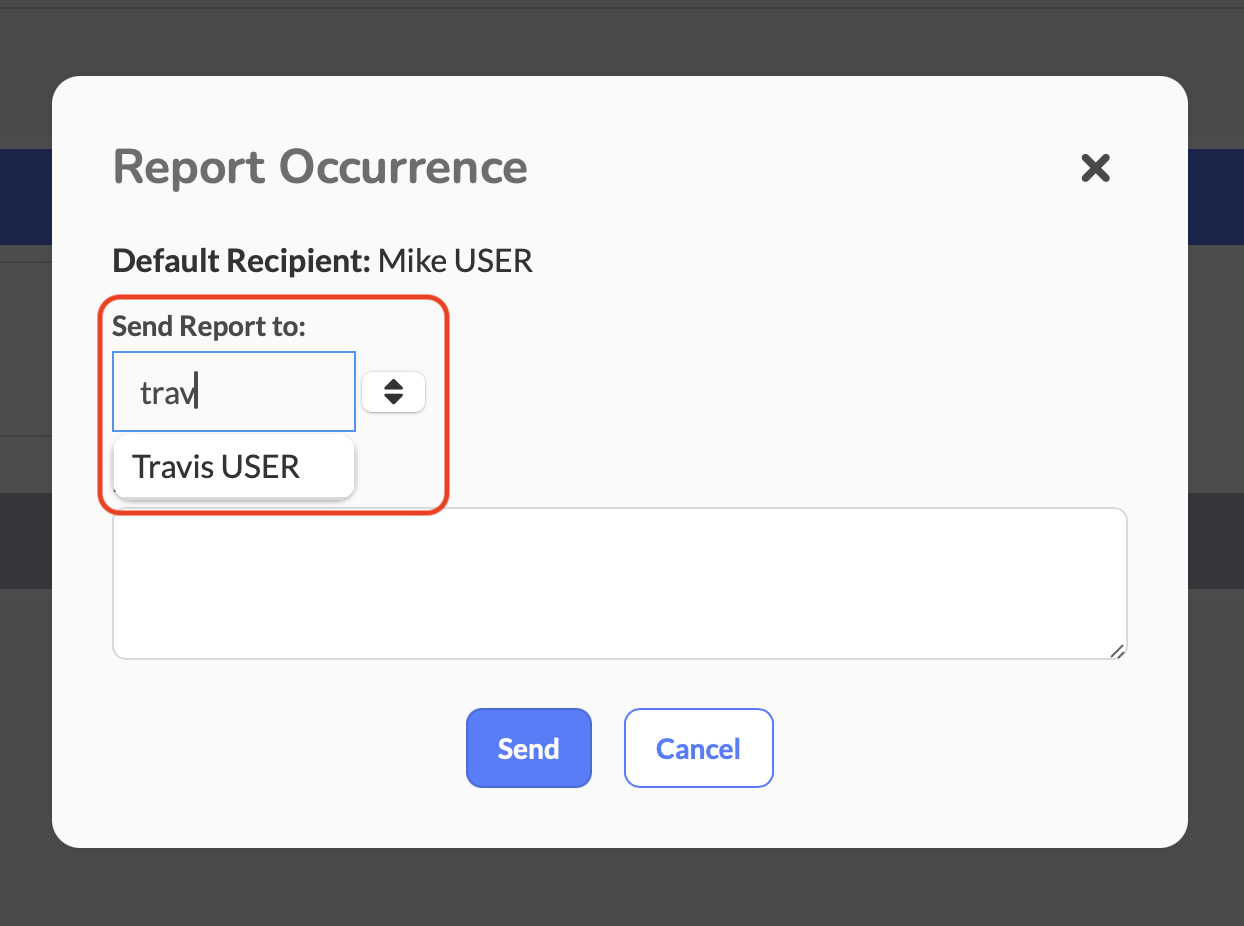
Task: Open the recipient list with the up-down arrow button
Action: click(x=393, y=392)
